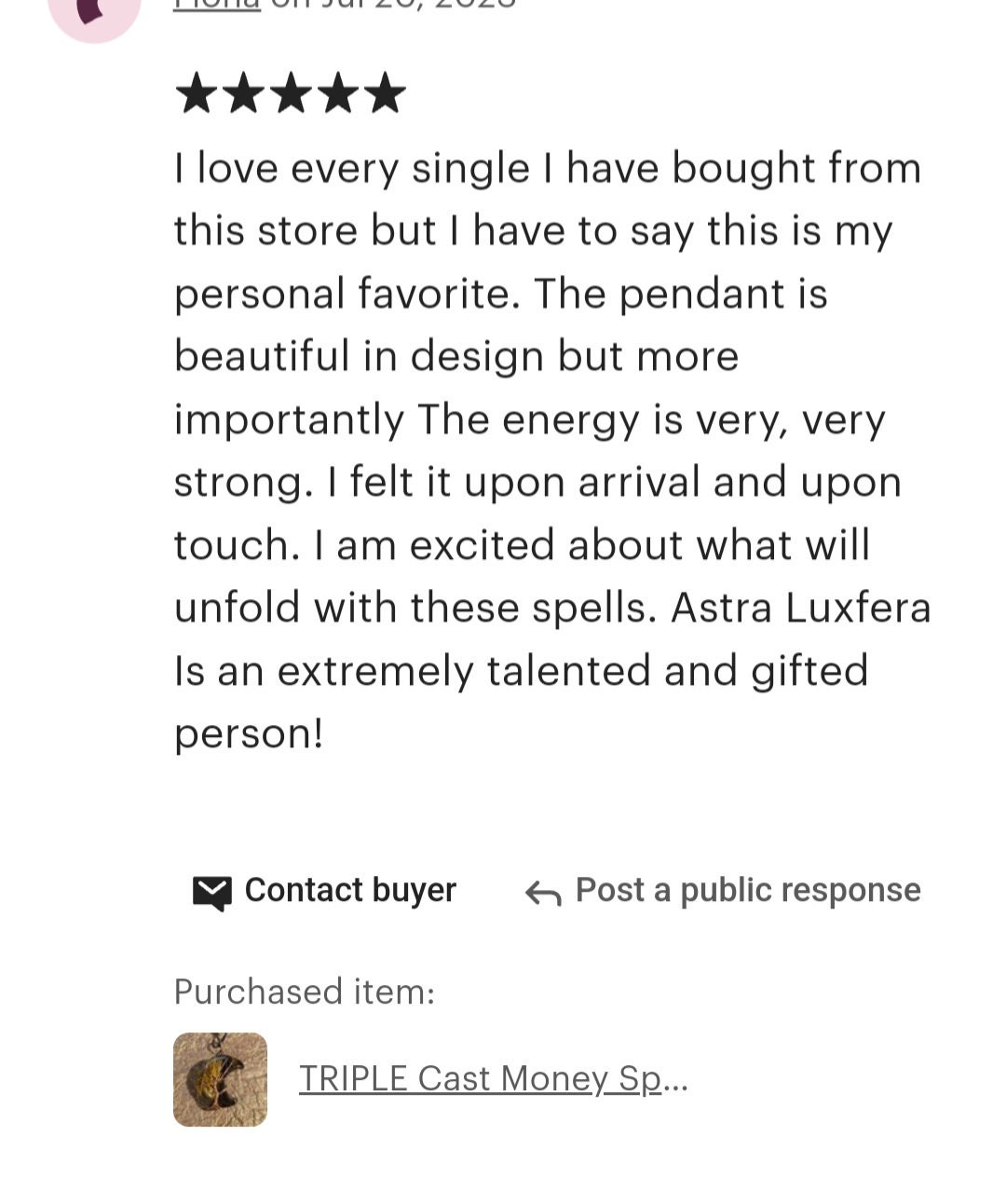This screenshot has width=1006, height=1204.
Task: Click the third star in the review rating
Action: 291,93
